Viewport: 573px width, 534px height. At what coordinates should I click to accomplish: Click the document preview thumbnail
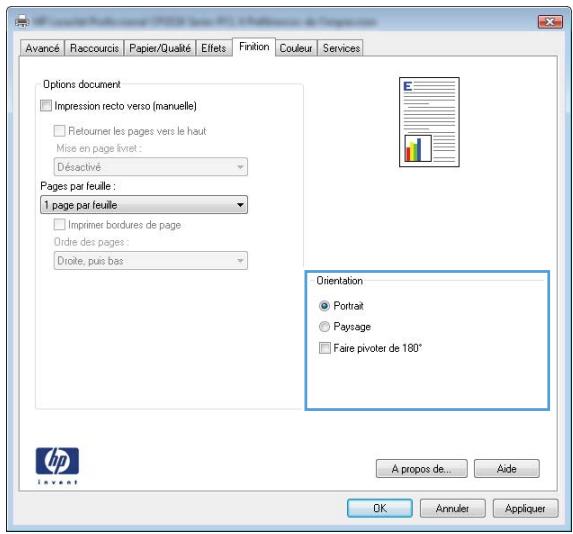[429, 122]
